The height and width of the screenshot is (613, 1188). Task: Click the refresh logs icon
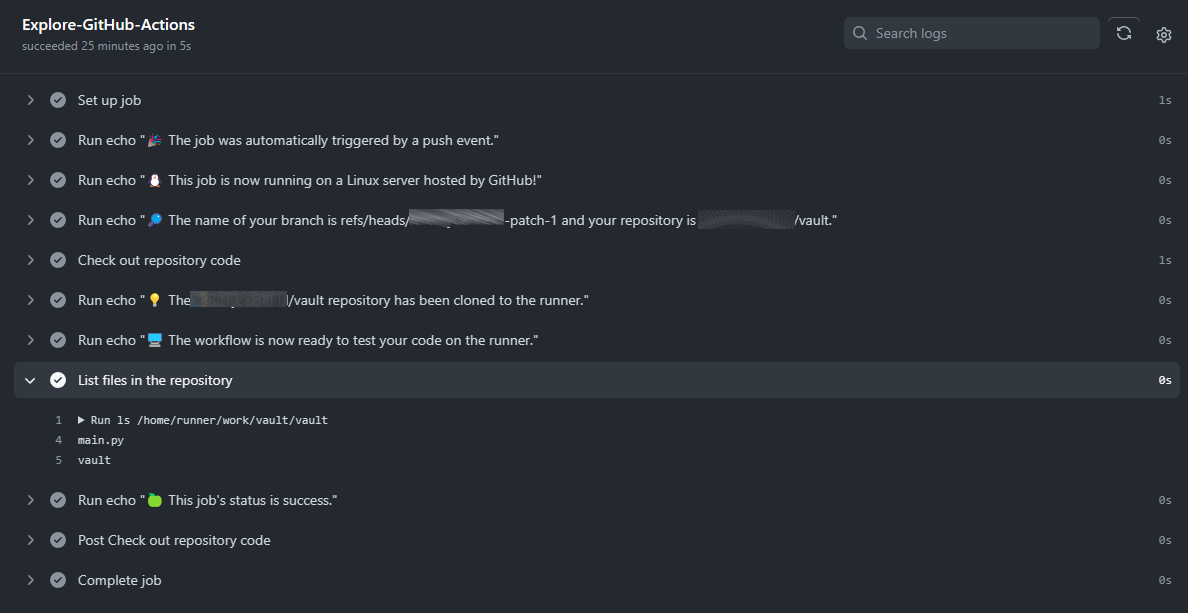coord(1124,33)
